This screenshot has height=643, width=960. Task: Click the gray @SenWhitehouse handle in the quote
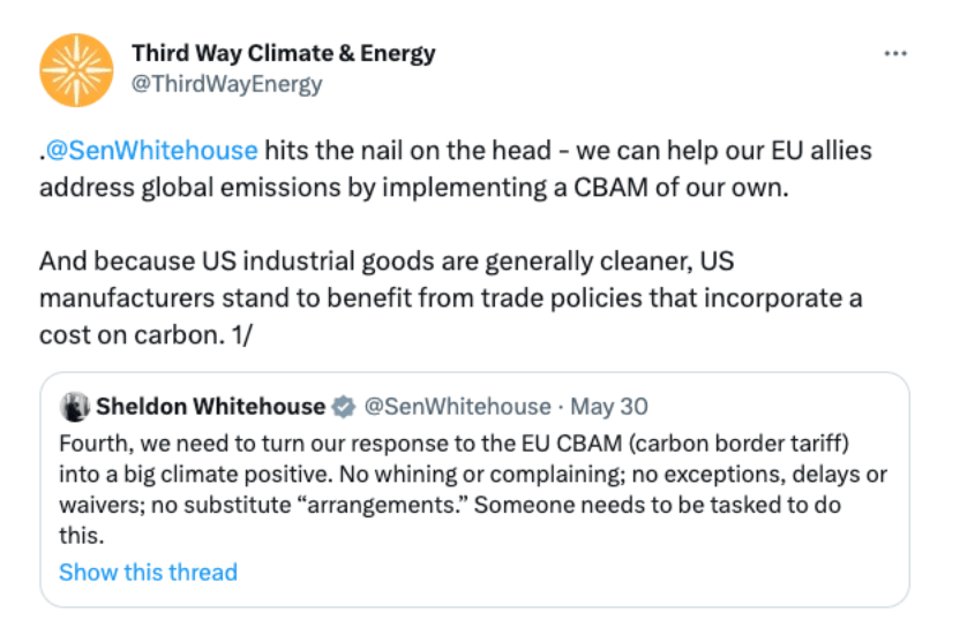[x=456, y=406]
